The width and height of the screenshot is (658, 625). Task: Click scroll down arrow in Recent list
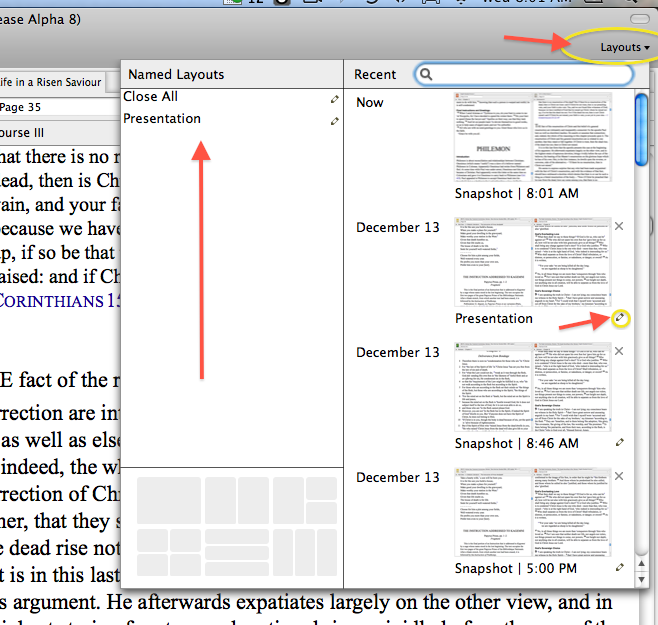click(641, 580)
